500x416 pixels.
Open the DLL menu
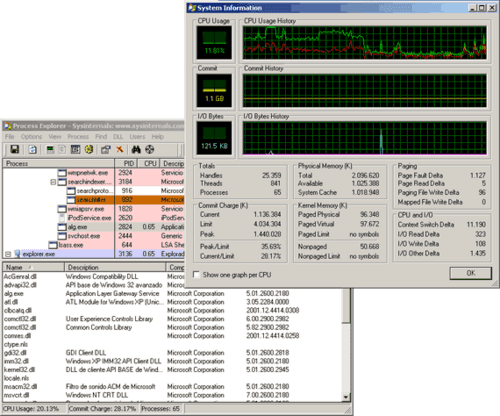118,137
